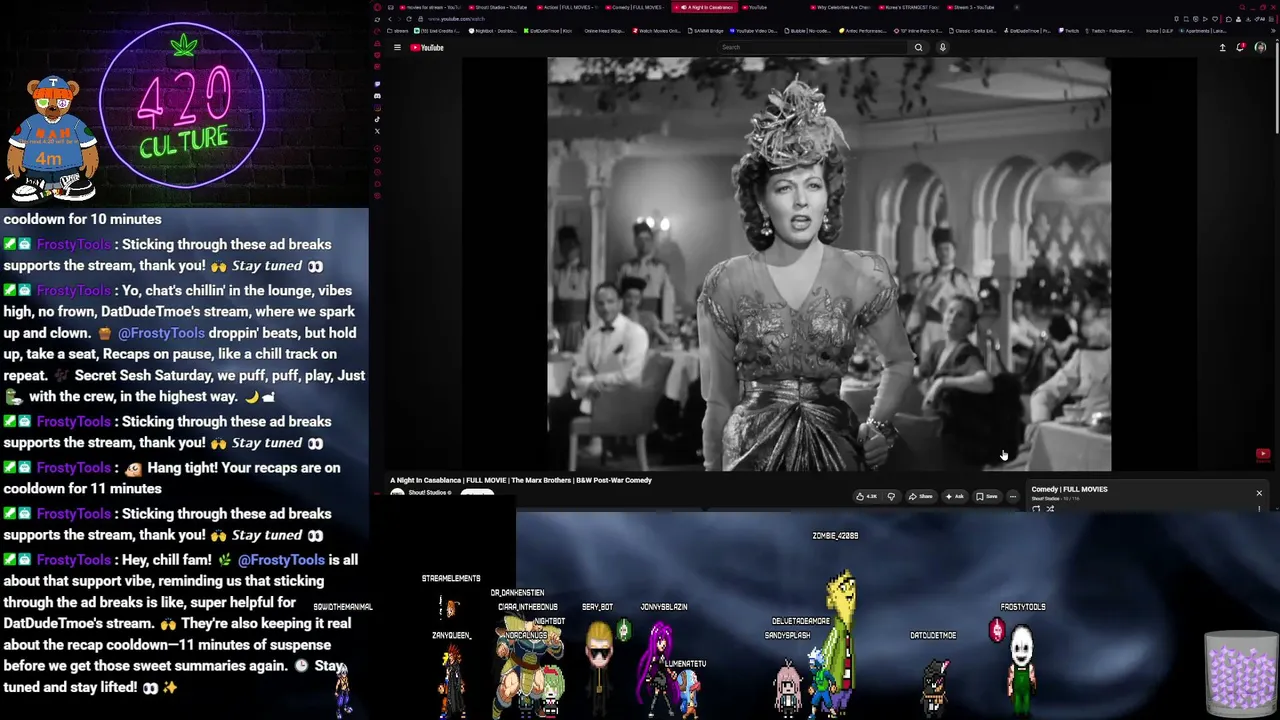1280x720 pixels.
Task: Play or pause the Casablanca video
Action: (828, 264)
